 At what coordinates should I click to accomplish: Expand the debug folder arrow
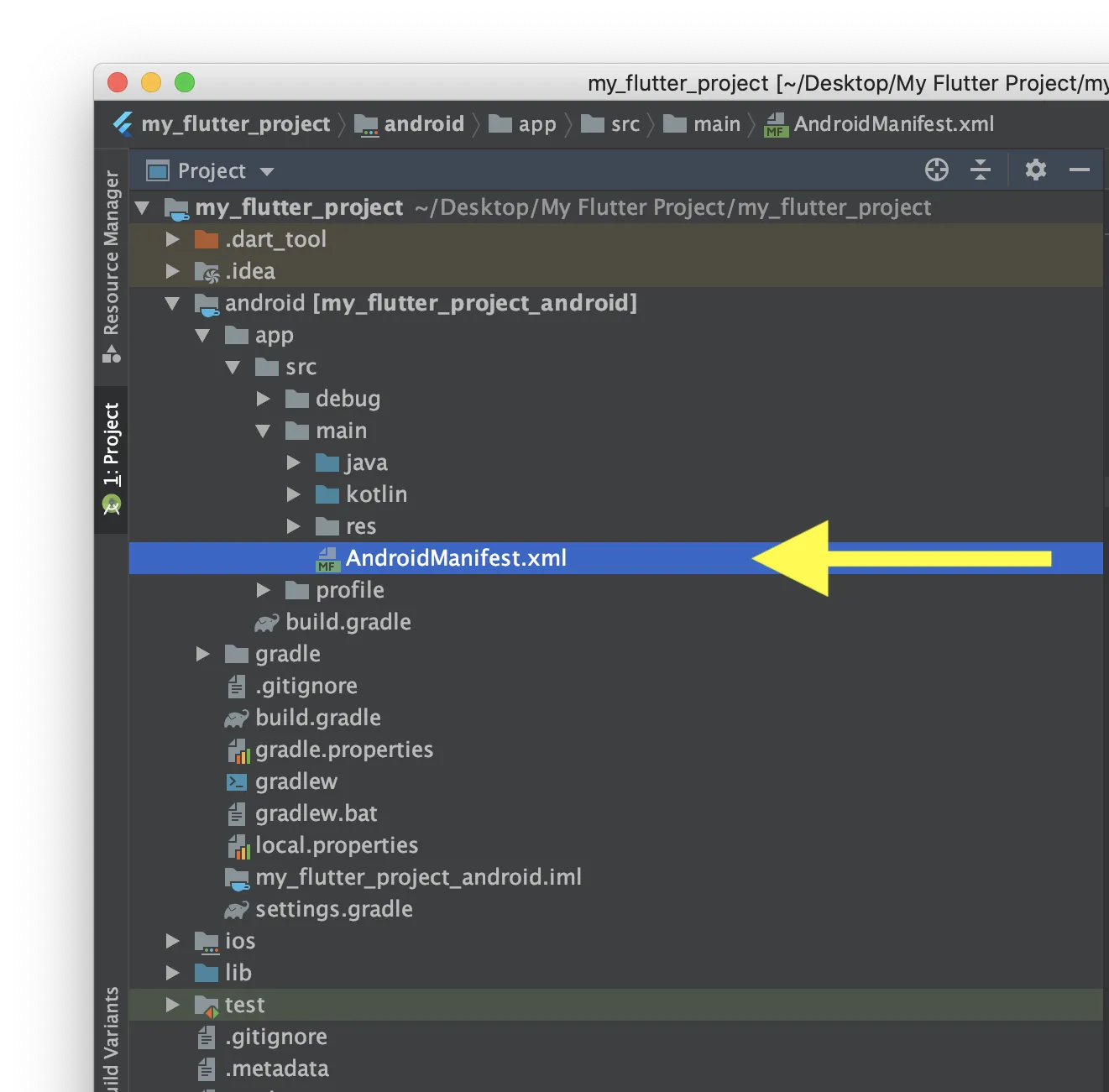(264, 399)
